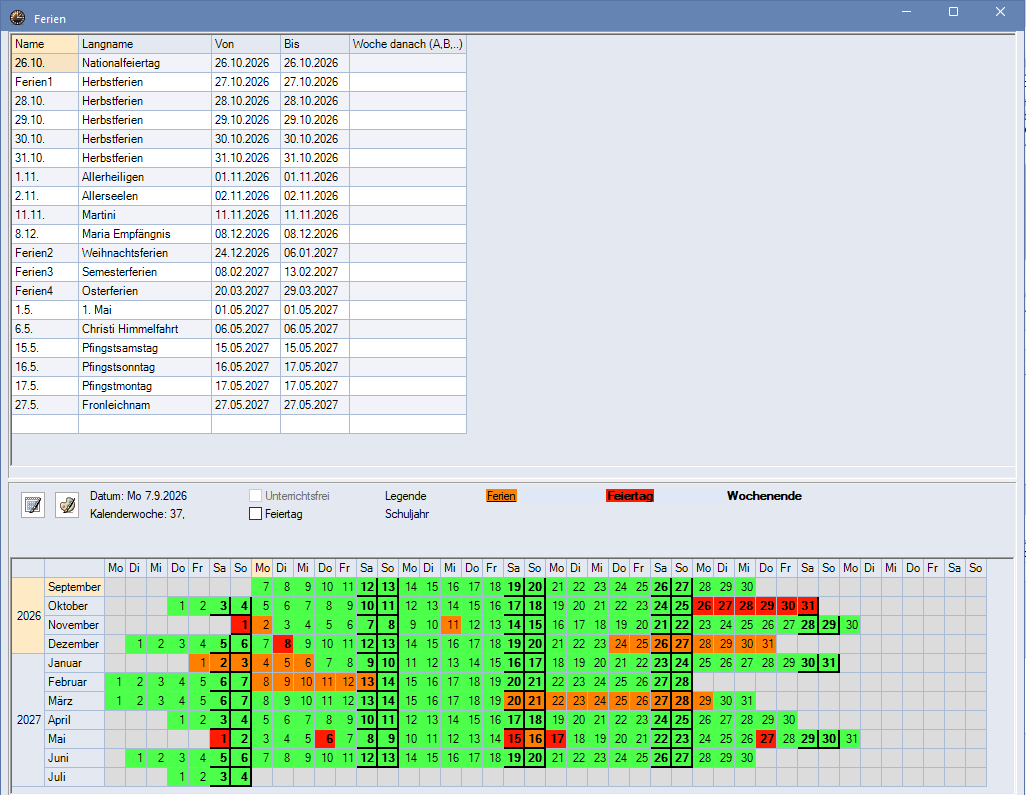Select the Weihnachtsferien cell
This screenshot has height=795, width=1026.
[x=145, y=253]
